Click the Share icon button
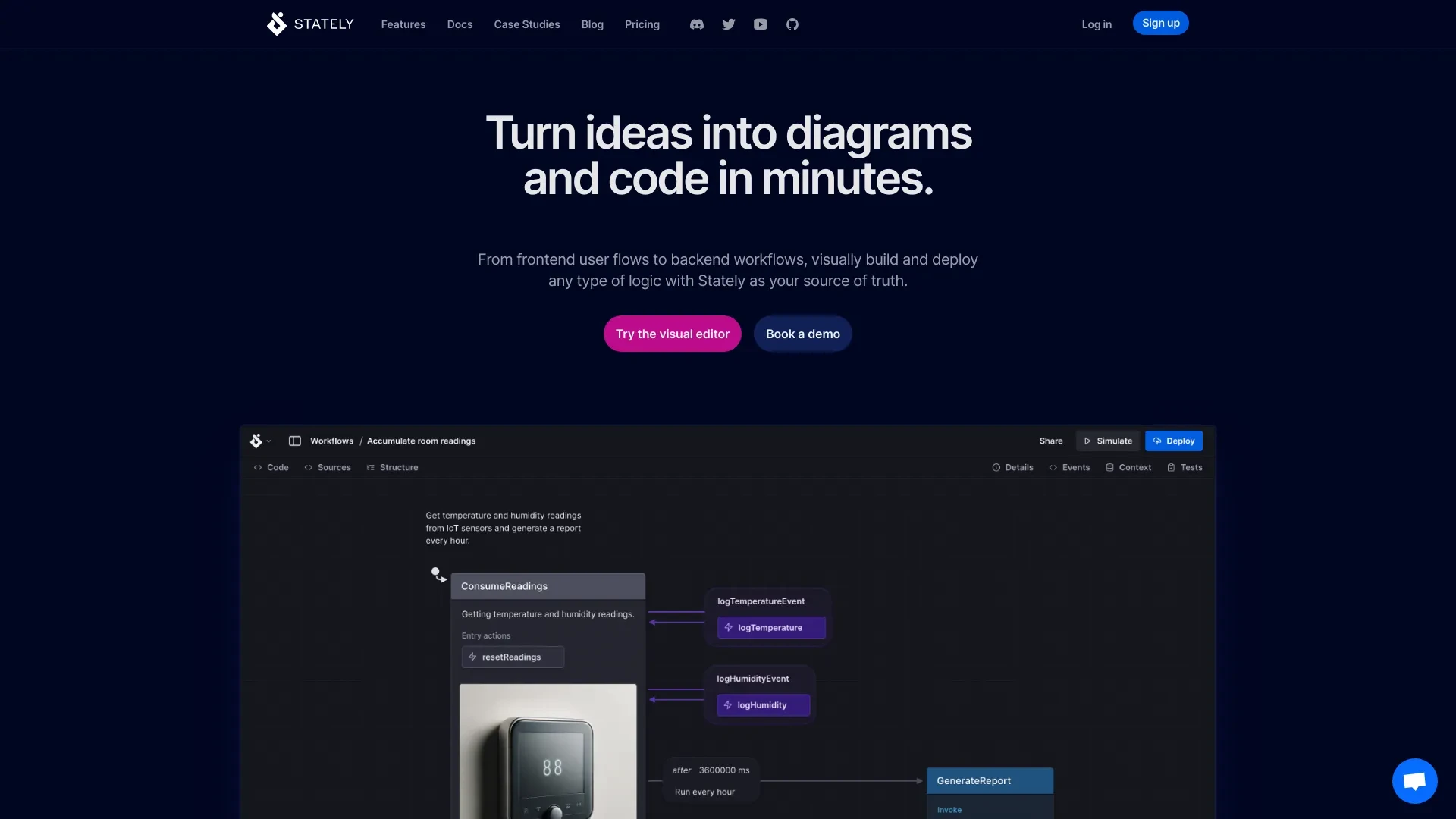The image size is (1456, 819). coord(1050,441)
